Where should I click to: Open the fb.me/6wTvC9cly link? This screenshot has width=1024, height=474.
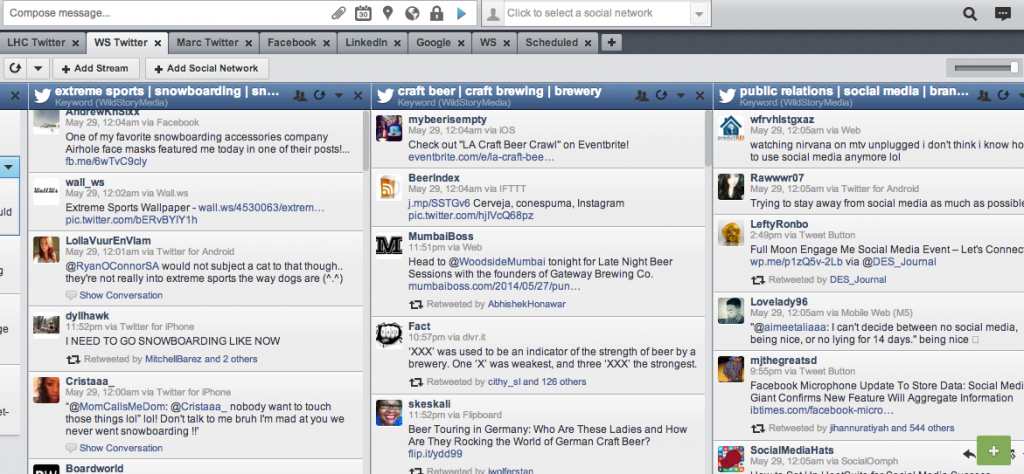106,161
